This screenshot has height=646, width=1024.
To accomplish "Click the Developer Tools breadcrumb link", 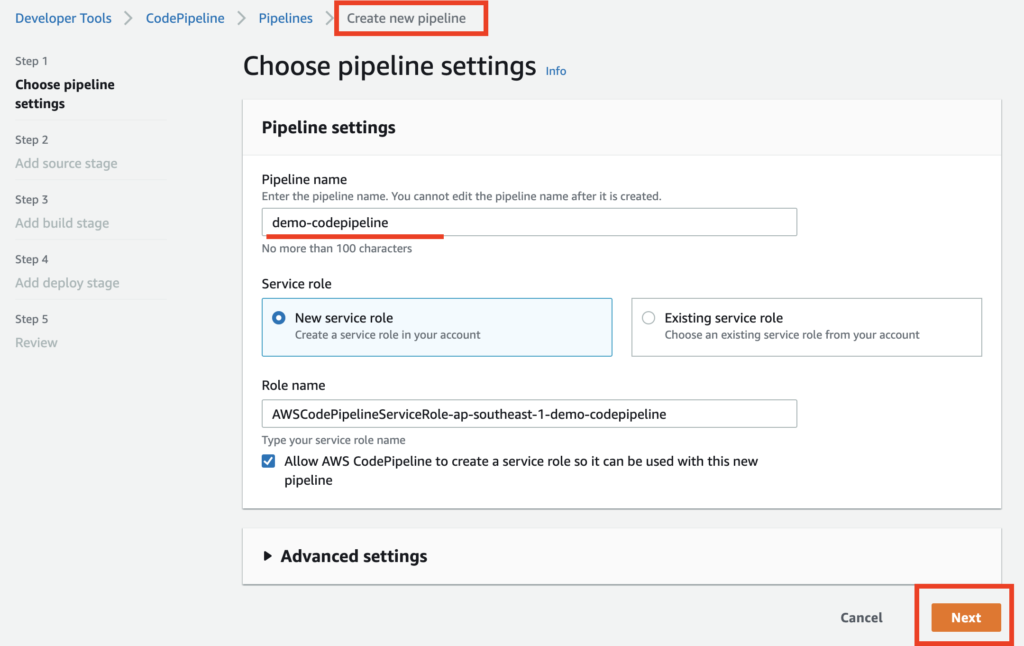I will 63,18.
